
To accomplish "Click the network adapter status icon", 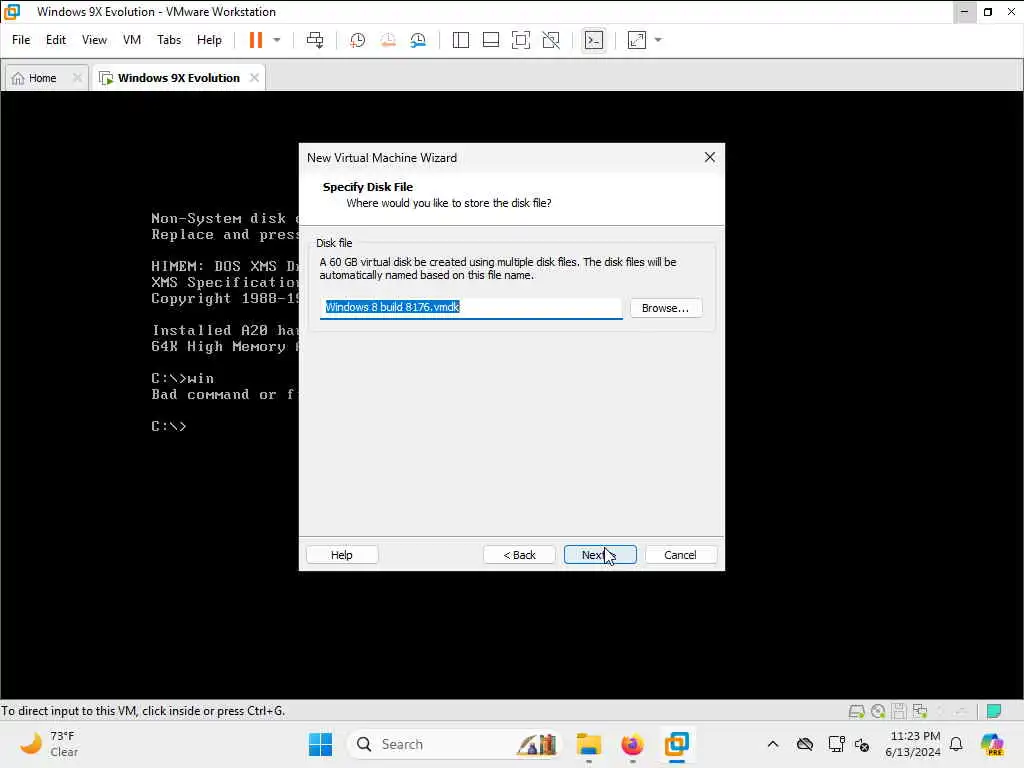I will point(920,711).
